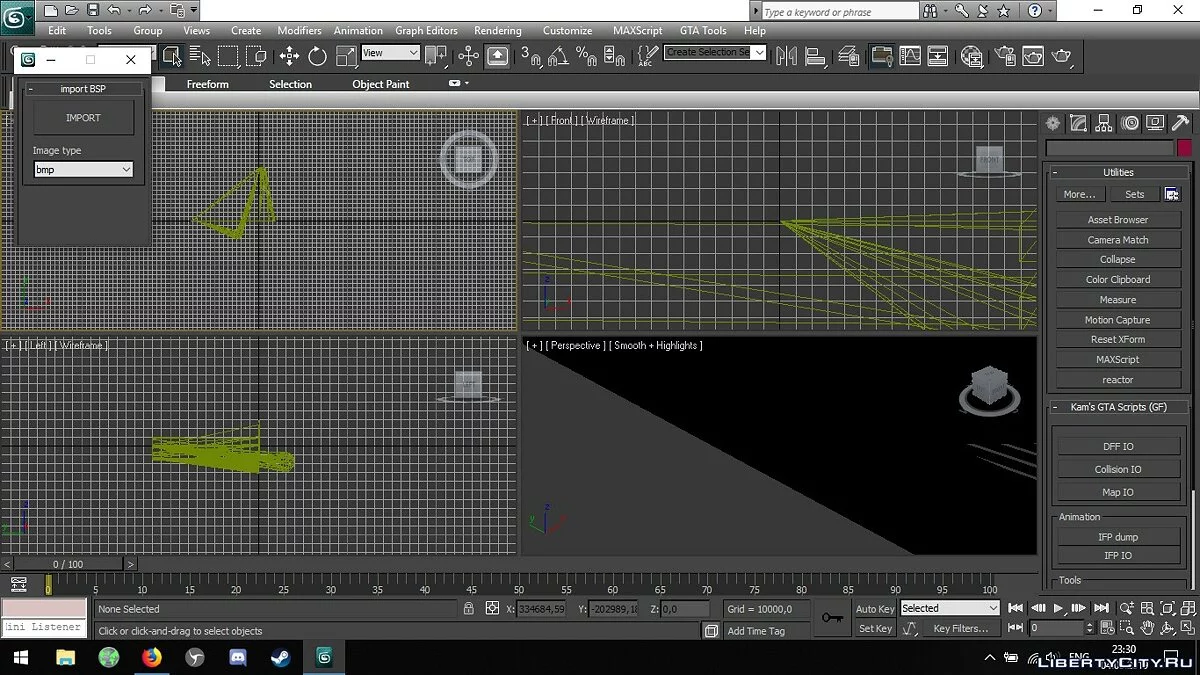
Task: Click the DFF IO button
Action: 1117,447
